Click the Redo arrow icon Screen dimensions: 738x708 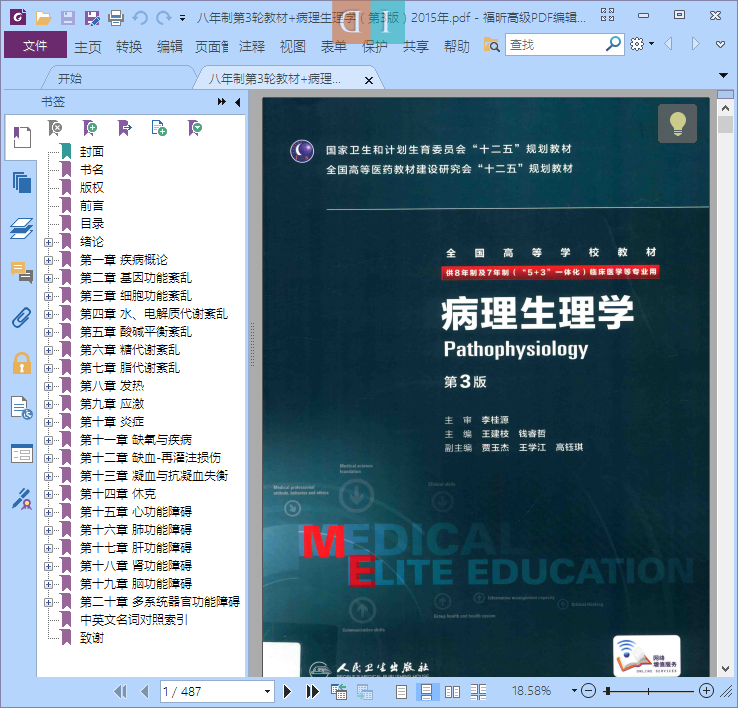pos(163,18)
